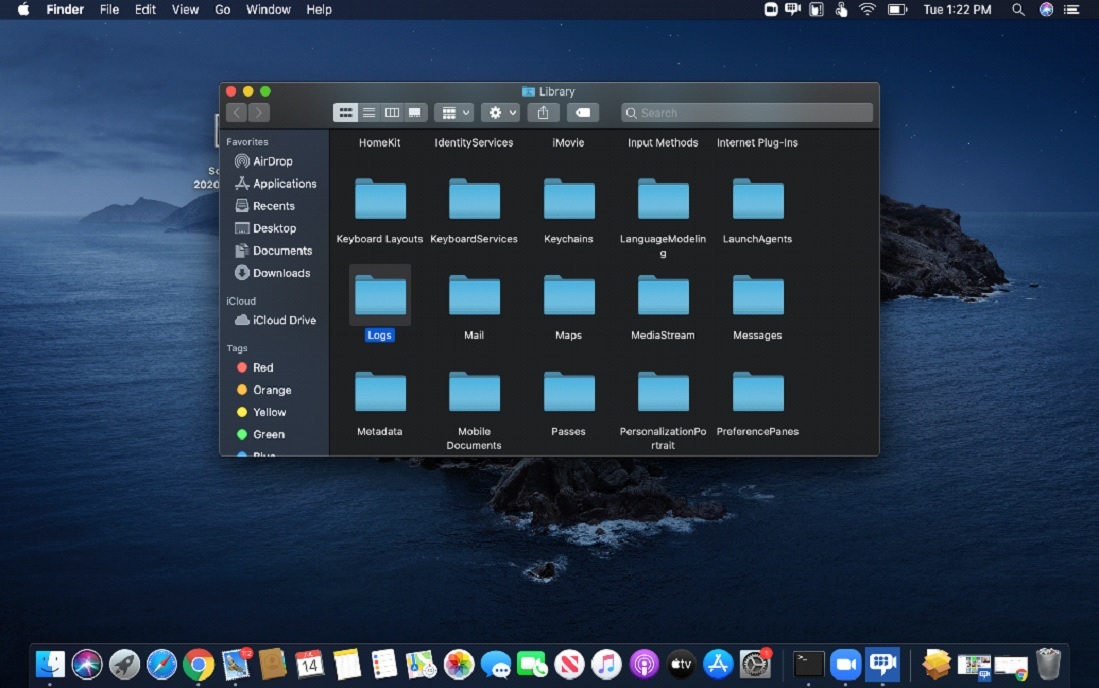Select the MediaStream folder
The height and width of the screenshot is (688, 1099).
tap(663, 296)
